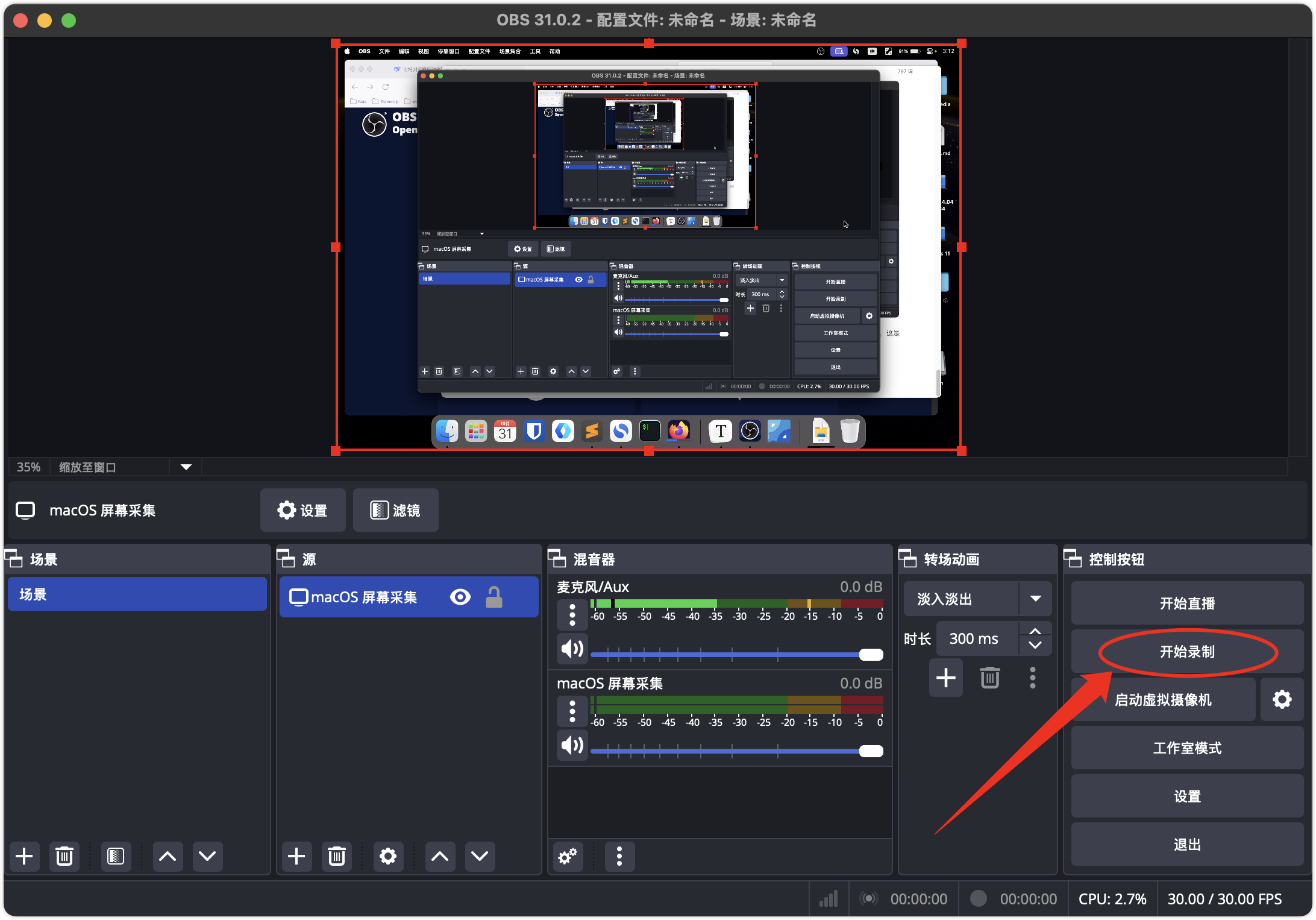Click the monitor icon left of the 设置 button

point(25,510)
